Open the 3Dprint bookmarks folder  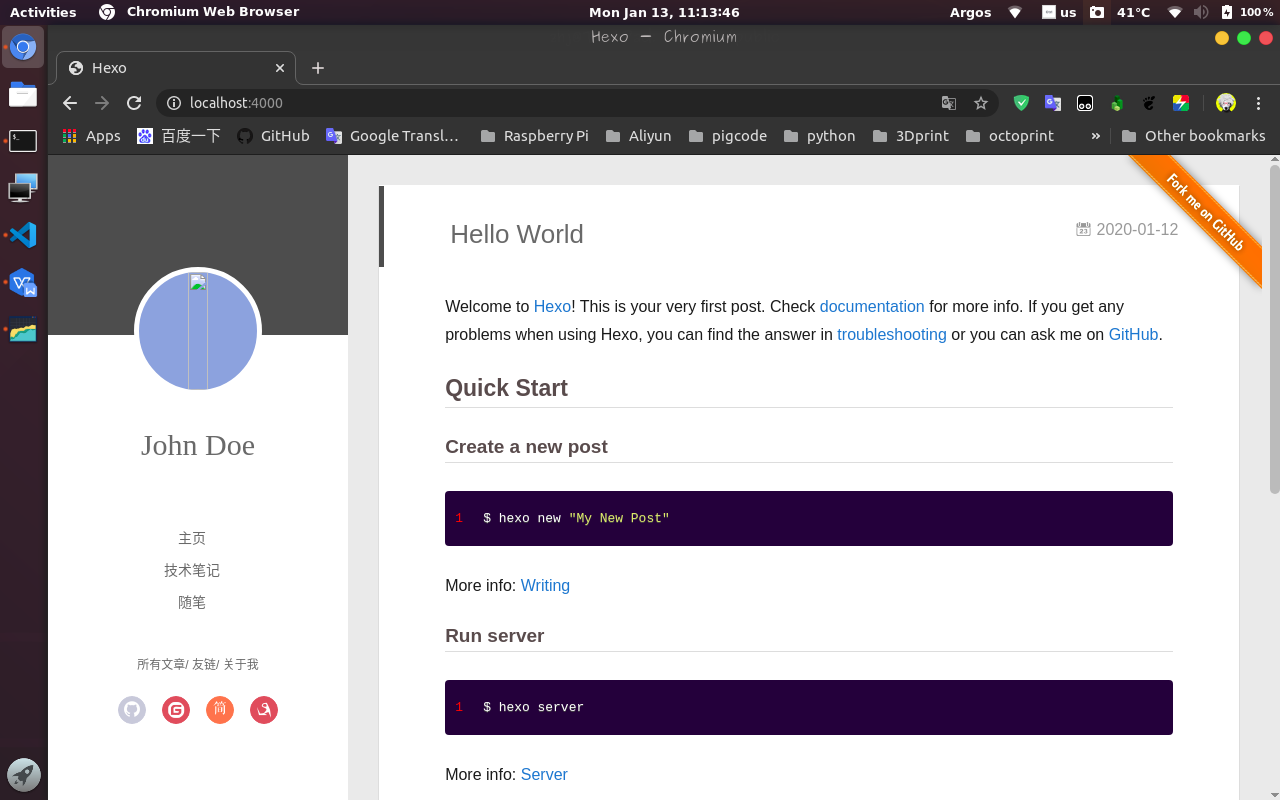coord(911,136)
